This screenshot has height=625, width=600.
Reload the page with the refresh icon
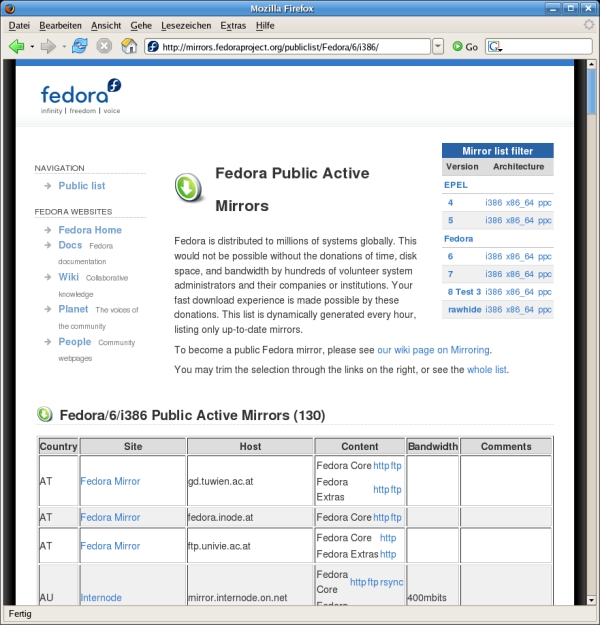tap(79, 46)
